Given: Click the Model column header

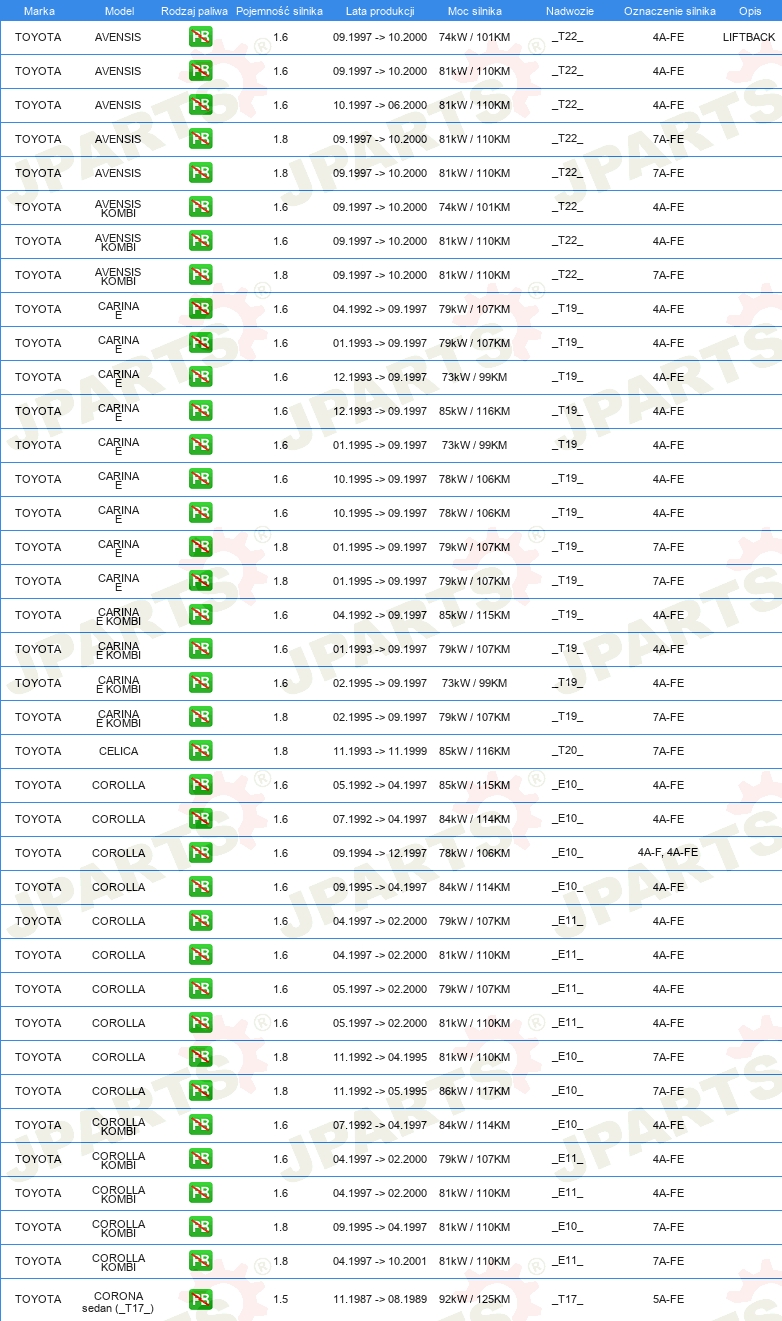Looking at the screenshot, I should (x=119, y=11).
